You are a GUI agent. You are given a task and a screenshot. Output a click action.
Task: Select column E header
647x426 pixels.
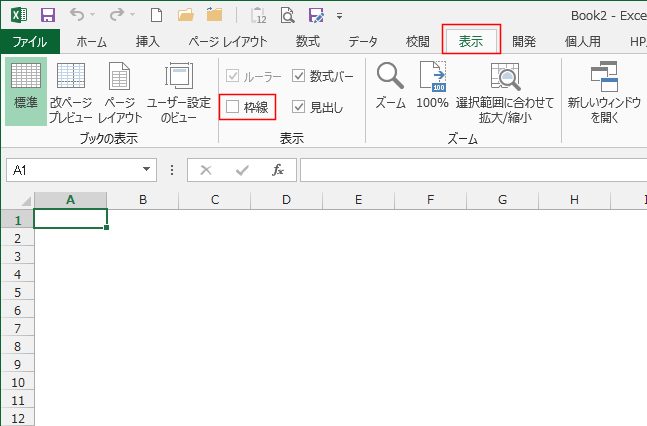359,200
